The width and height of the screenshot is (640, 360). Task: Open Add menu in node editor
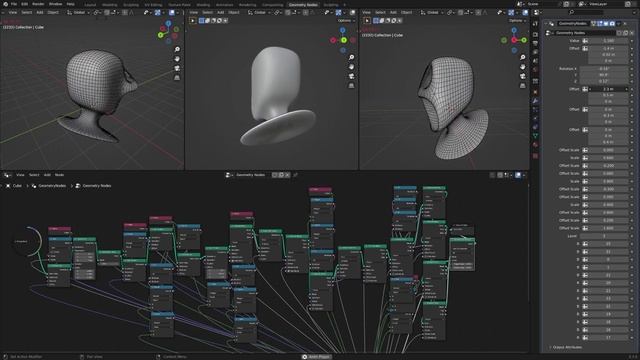47,175
